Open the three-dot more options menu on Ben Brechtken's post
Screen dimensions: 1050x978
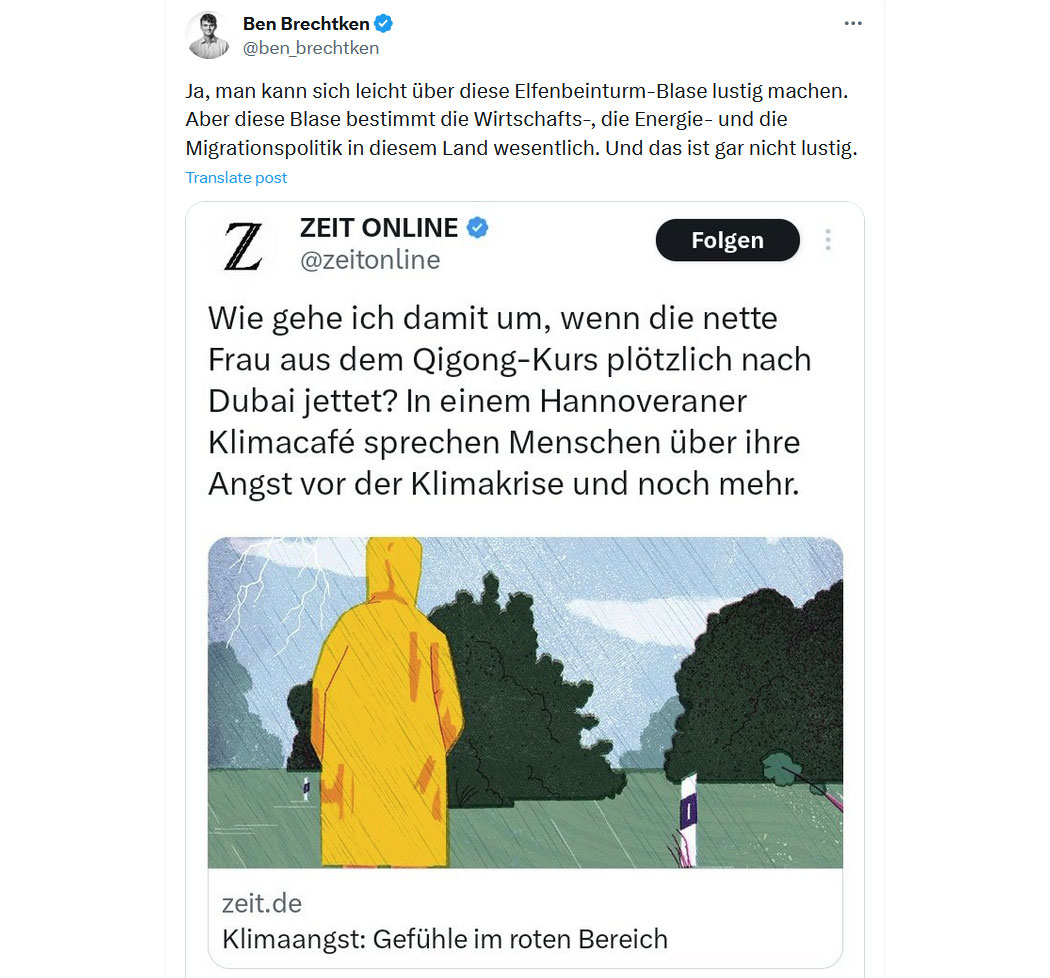(x=852, y=23)
